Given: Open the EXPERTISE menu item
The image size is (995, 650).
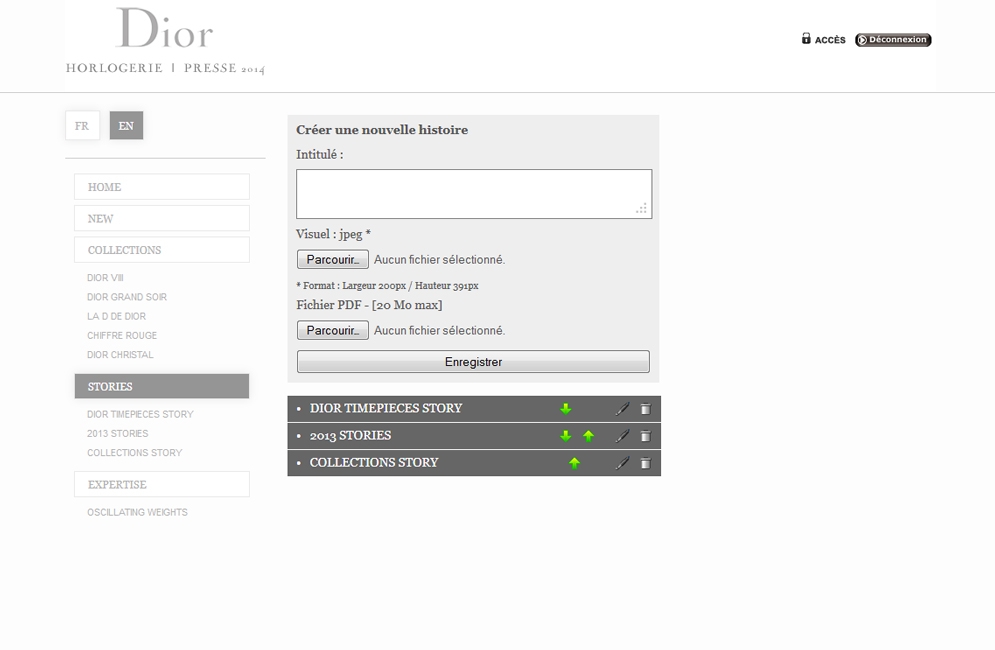Looking at the screenshot, I should click(162, 484).
